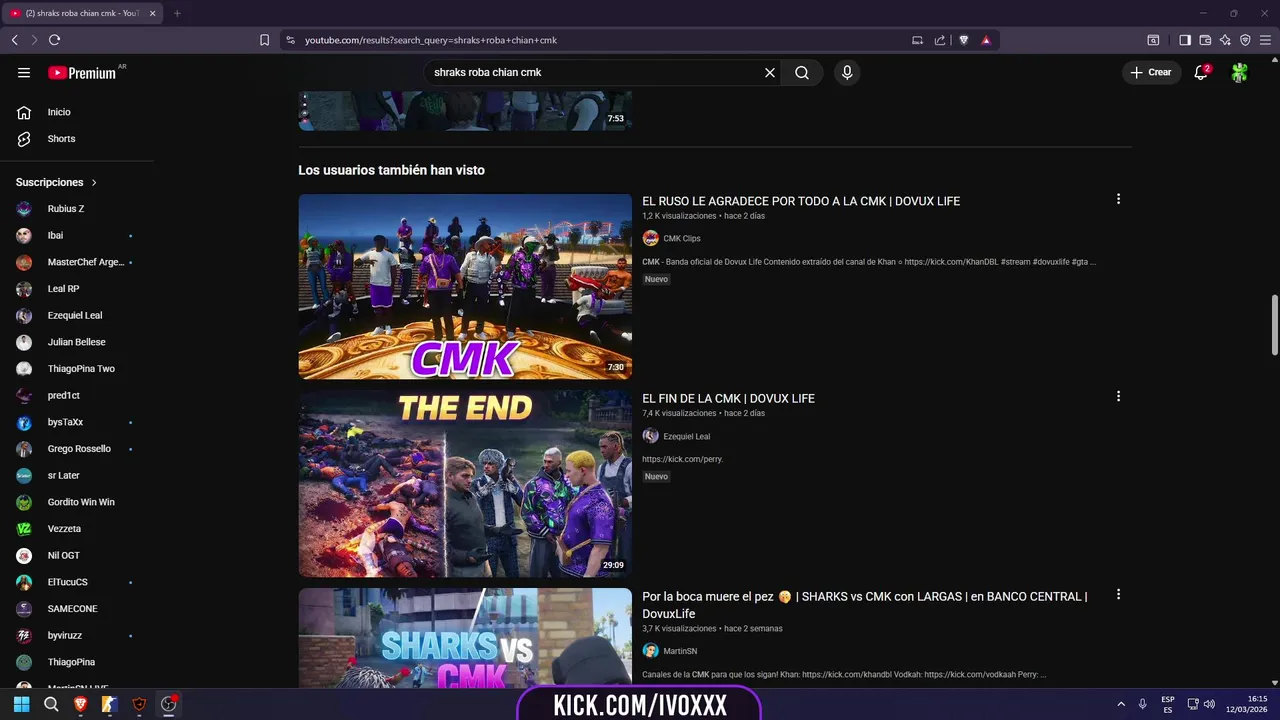Open more options for EL FIN DE LA CMK
Image resolution: width=1280 pixels, height=720 pixels.
click(1118, 396)
